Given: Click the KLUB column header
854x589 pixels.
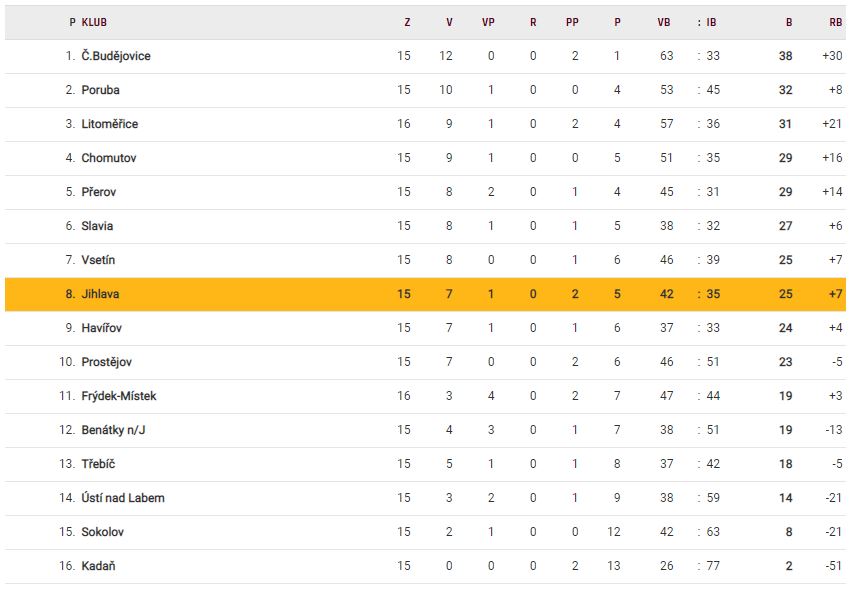Looking at the screenshot, I should coord(95,22).
